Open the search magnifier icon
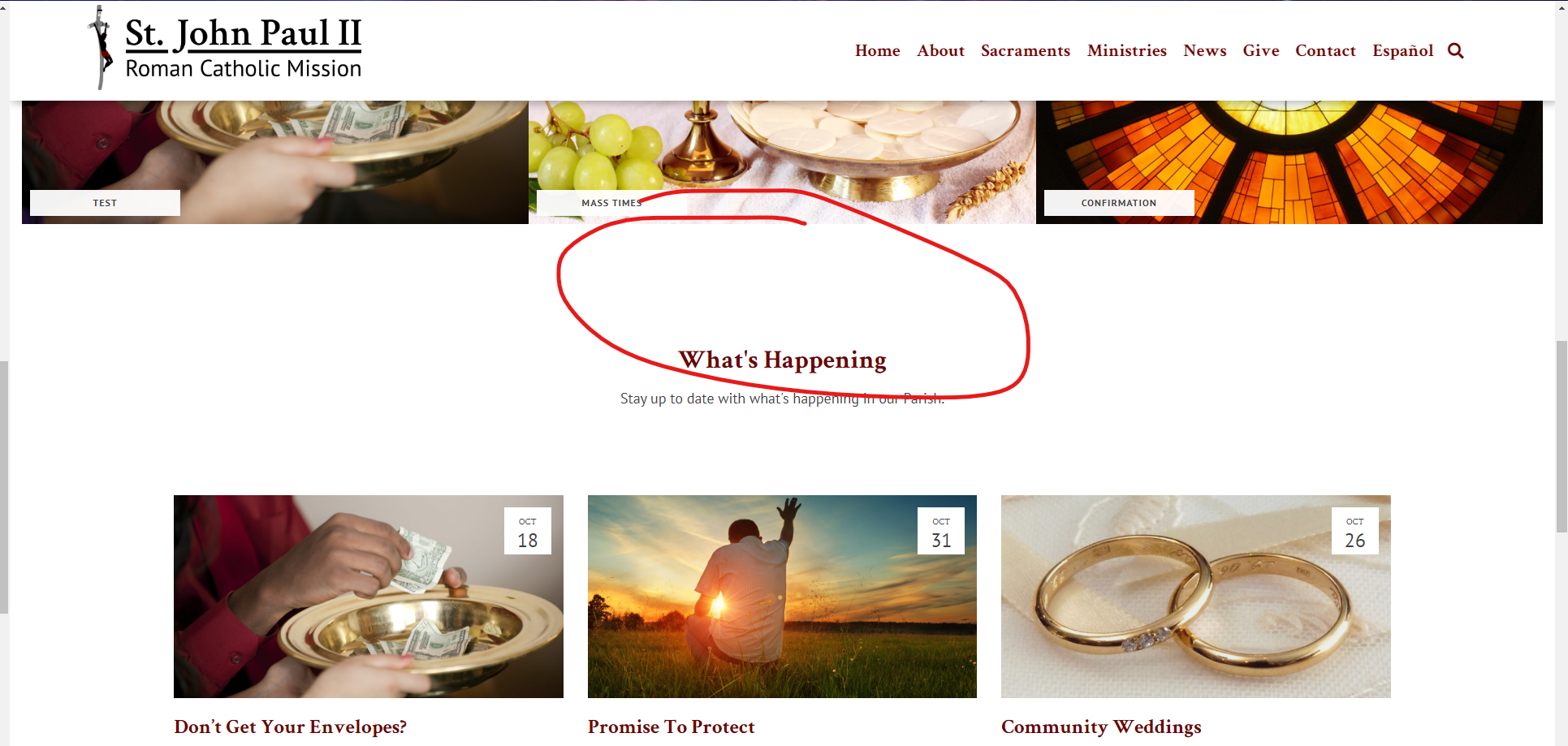This screenshot has width=1568, height=746. pos(1456,51)
